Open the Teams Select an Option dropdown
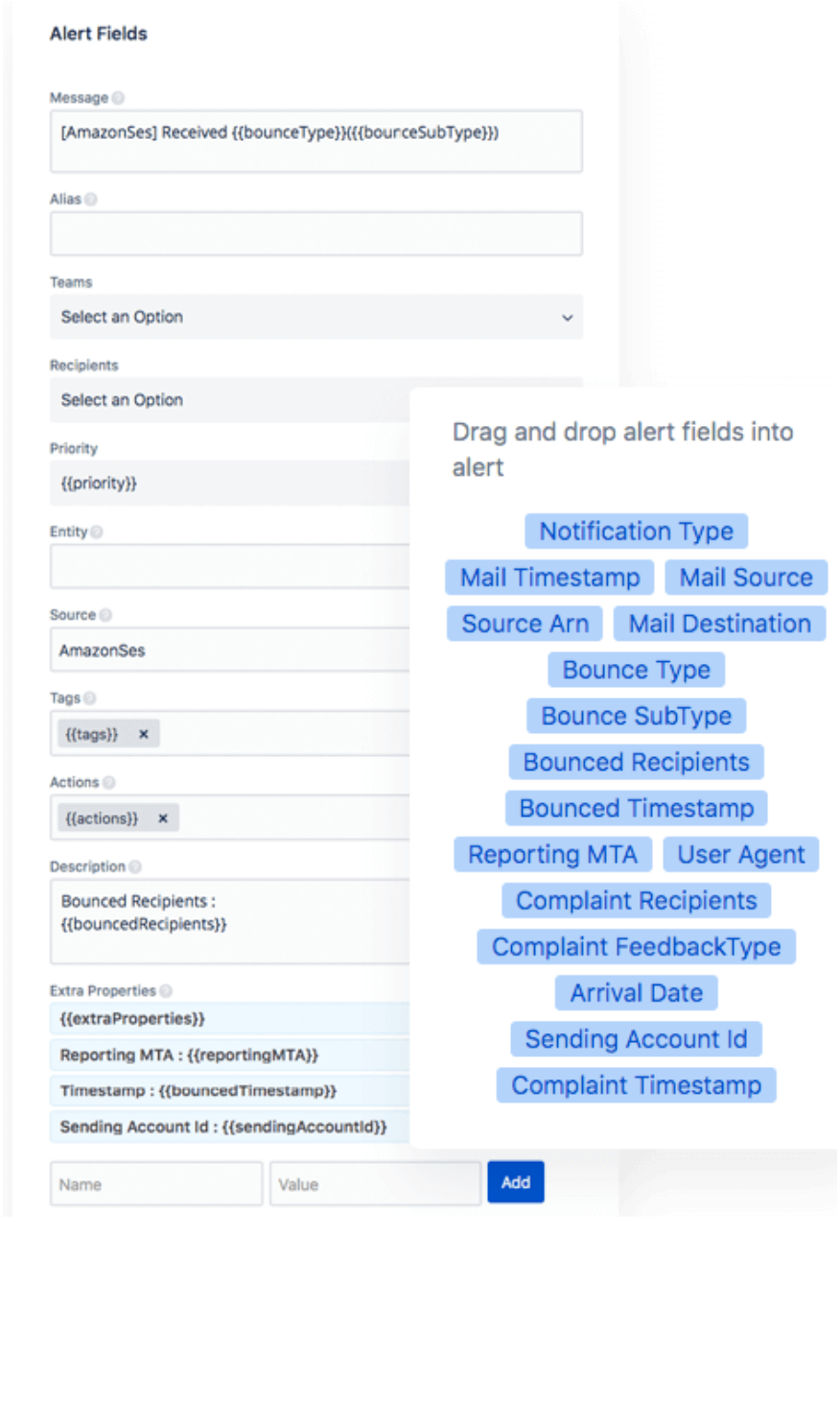The height and width of the screenshot is (1420, 840). point(315,317)
